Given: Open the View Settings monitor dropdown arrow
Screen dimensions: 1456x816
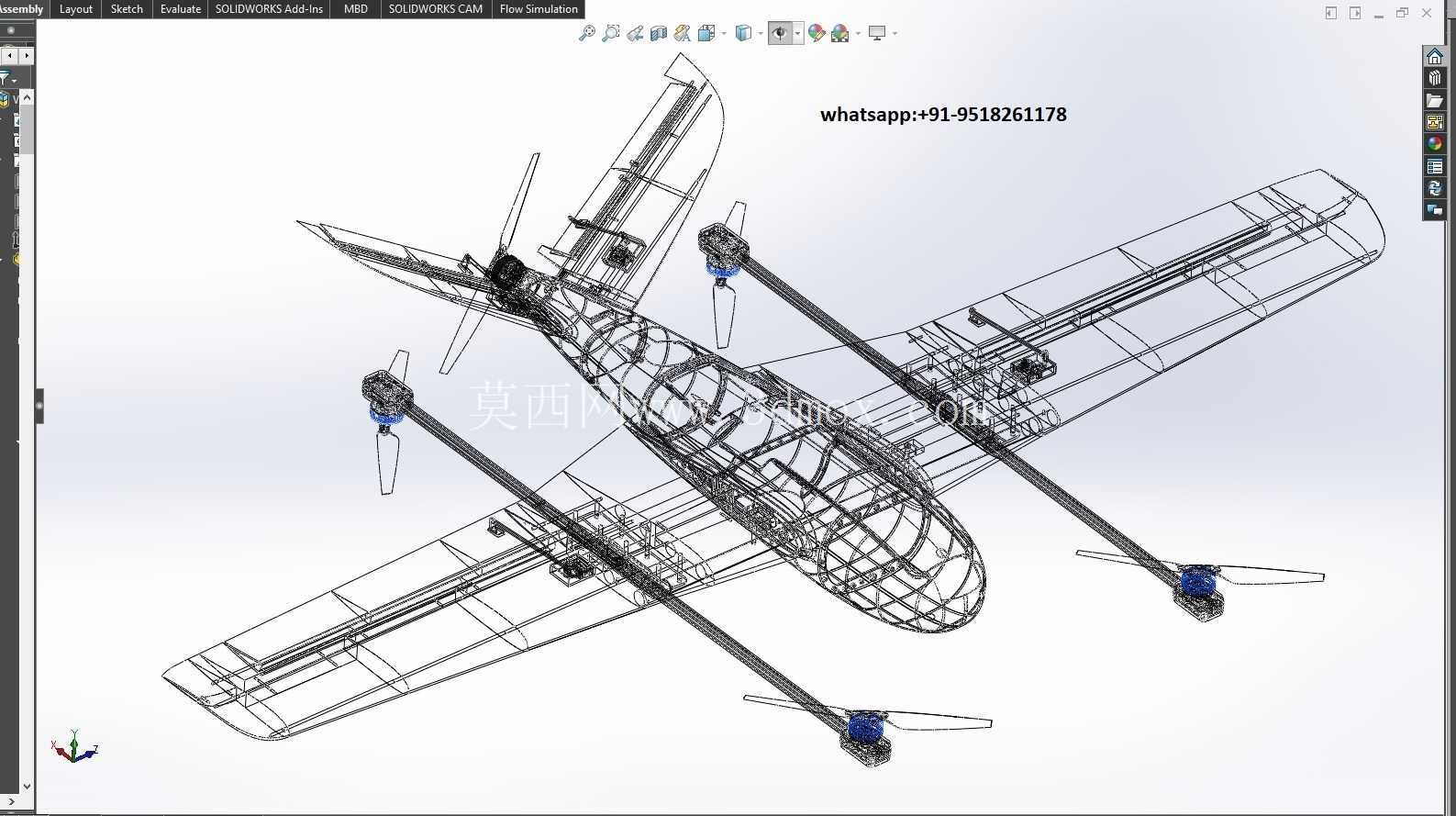Looking at the screenshot, I should [895, 34].
